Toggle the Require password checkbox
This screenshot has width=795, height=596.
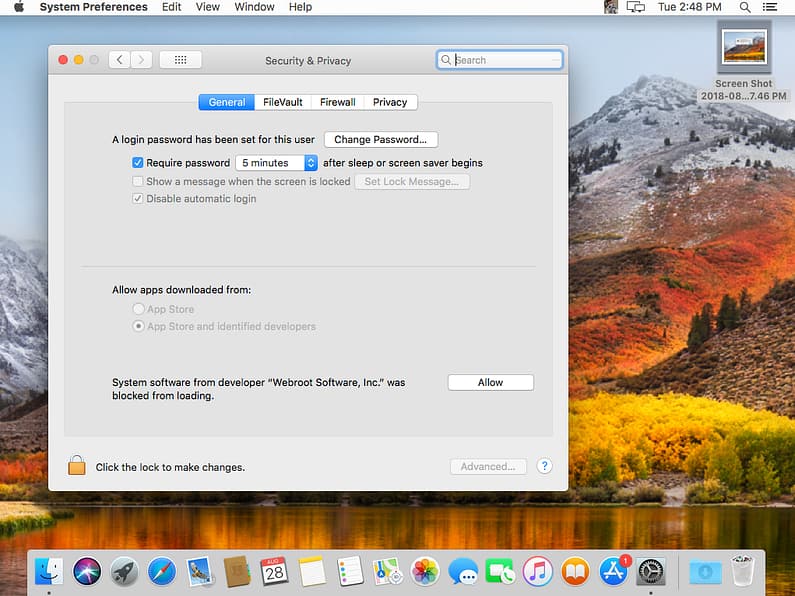(x=138, y=163)
